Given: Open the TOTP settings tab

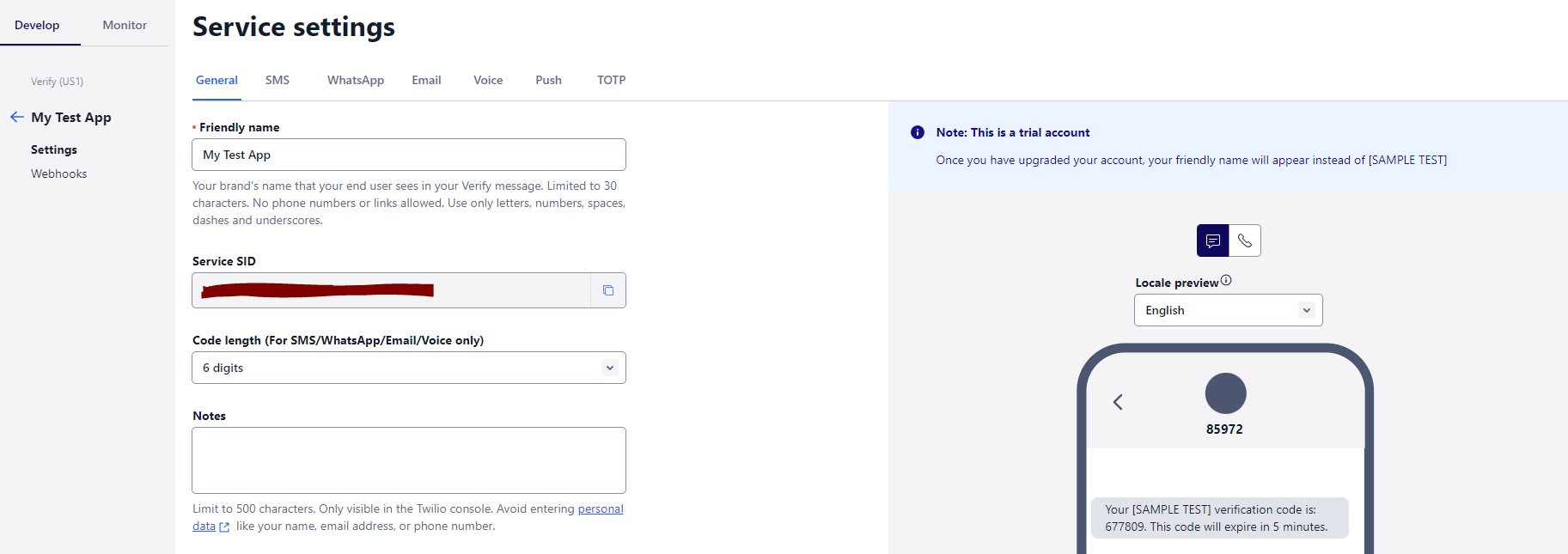Looking at the screenshot, I should click(x=612, y=80).
